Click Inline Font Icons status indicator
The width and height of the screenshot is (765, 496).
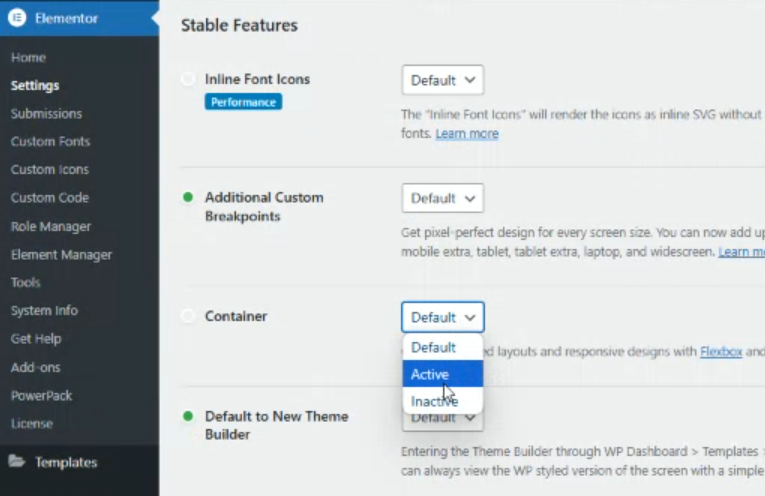coord(188,79)
